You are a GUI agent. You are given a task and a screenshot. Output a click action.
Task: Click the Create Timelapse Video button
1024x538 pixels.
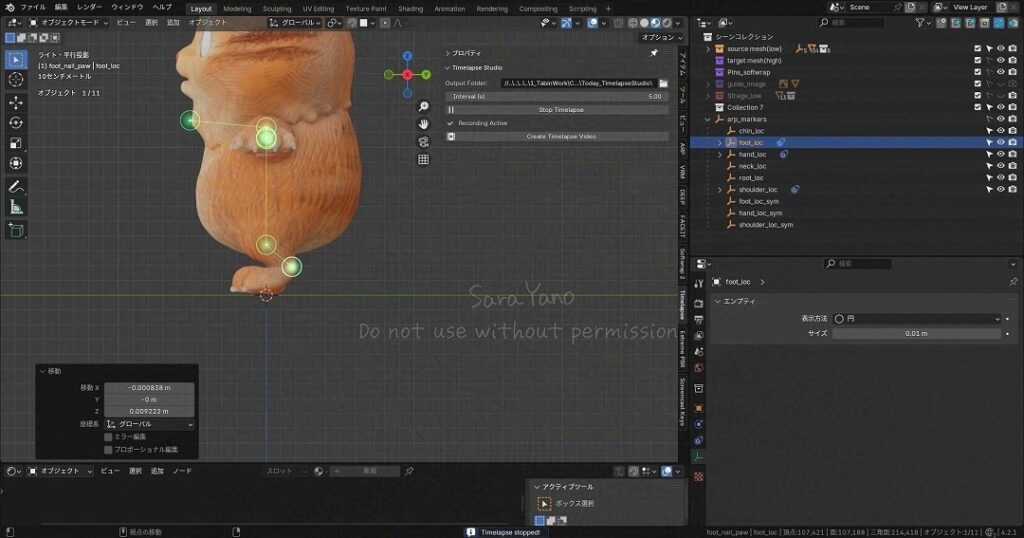560,136
